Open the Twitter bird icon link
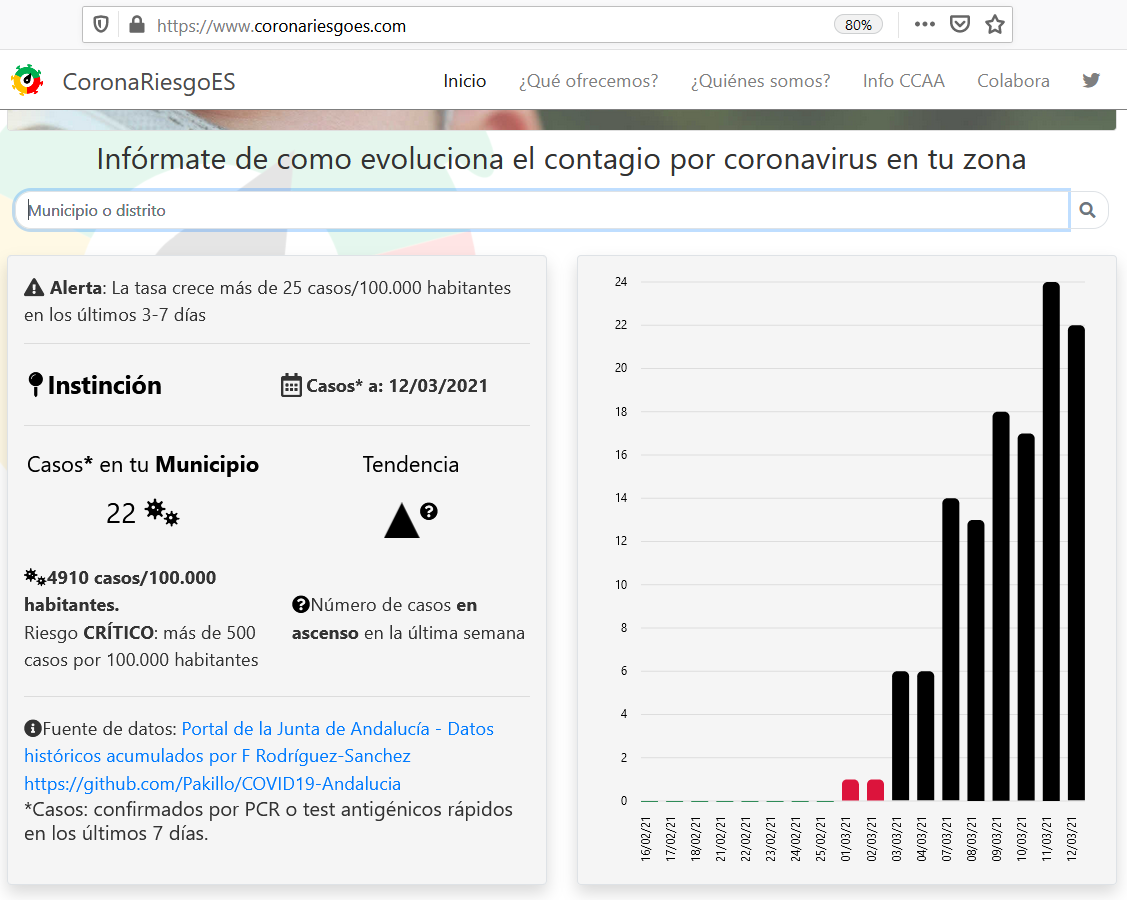Viewport: 1127px width, 900px height. [1091, 81]
